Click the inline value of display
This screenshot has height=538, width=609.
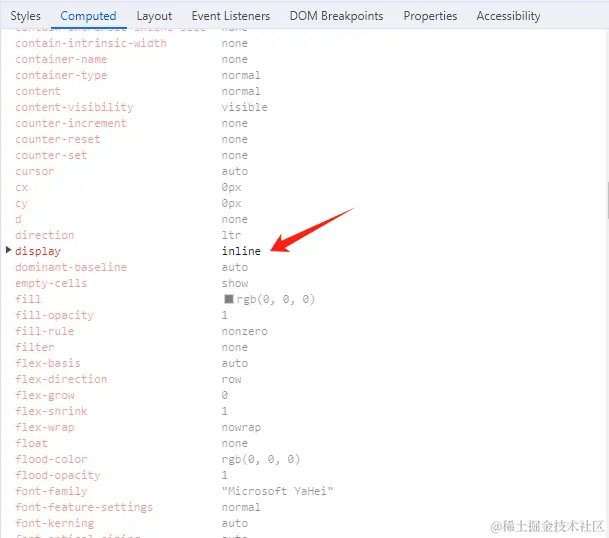pos(241,251)
